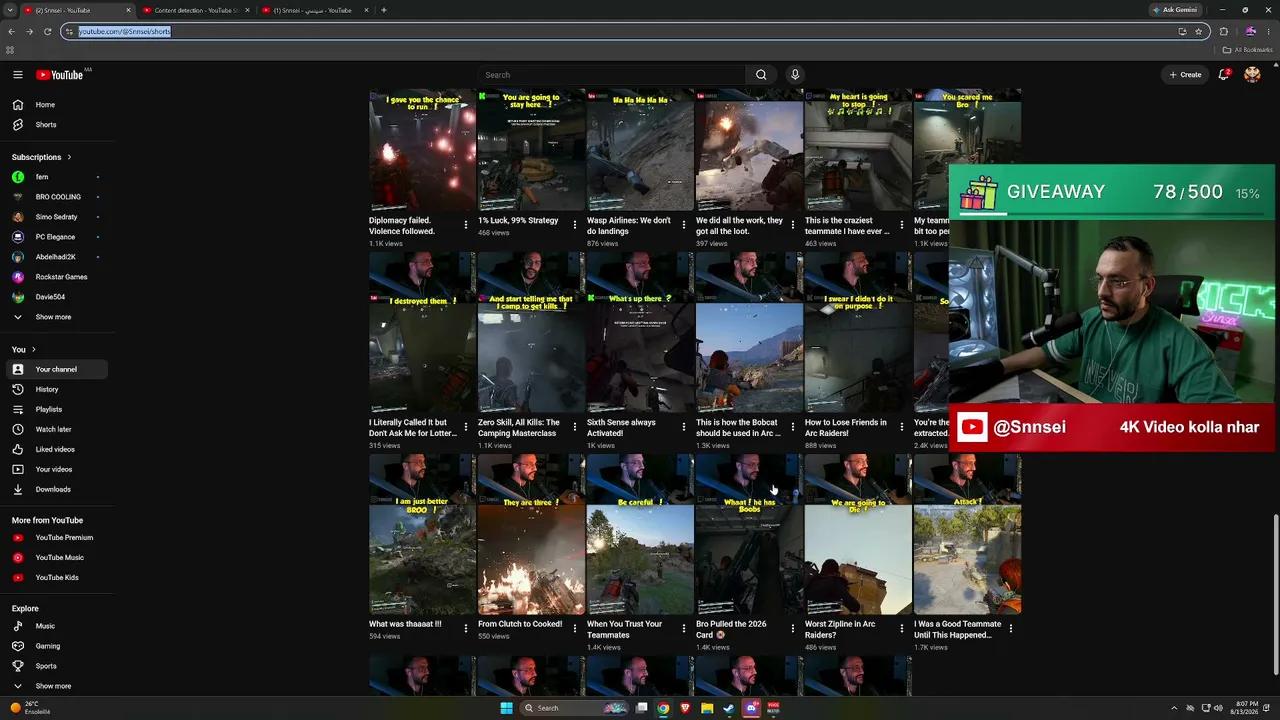Show hidden system tray icons

(x=1174, y=708)
